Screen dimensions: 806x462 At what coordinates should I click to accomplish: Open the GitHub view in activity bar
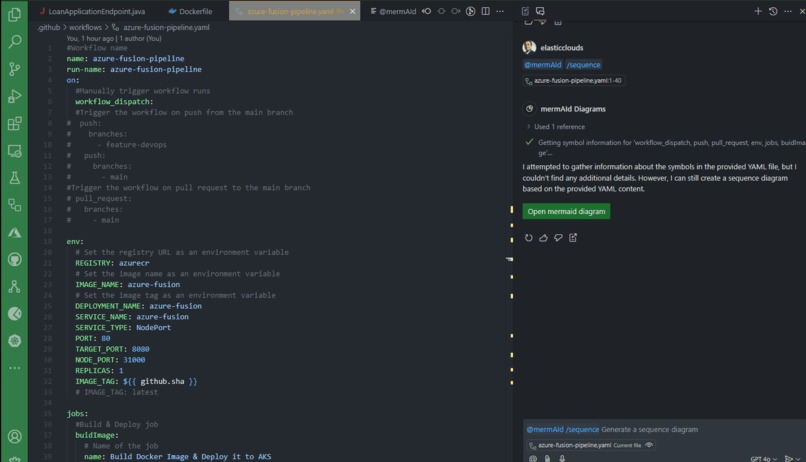[14, 260]
